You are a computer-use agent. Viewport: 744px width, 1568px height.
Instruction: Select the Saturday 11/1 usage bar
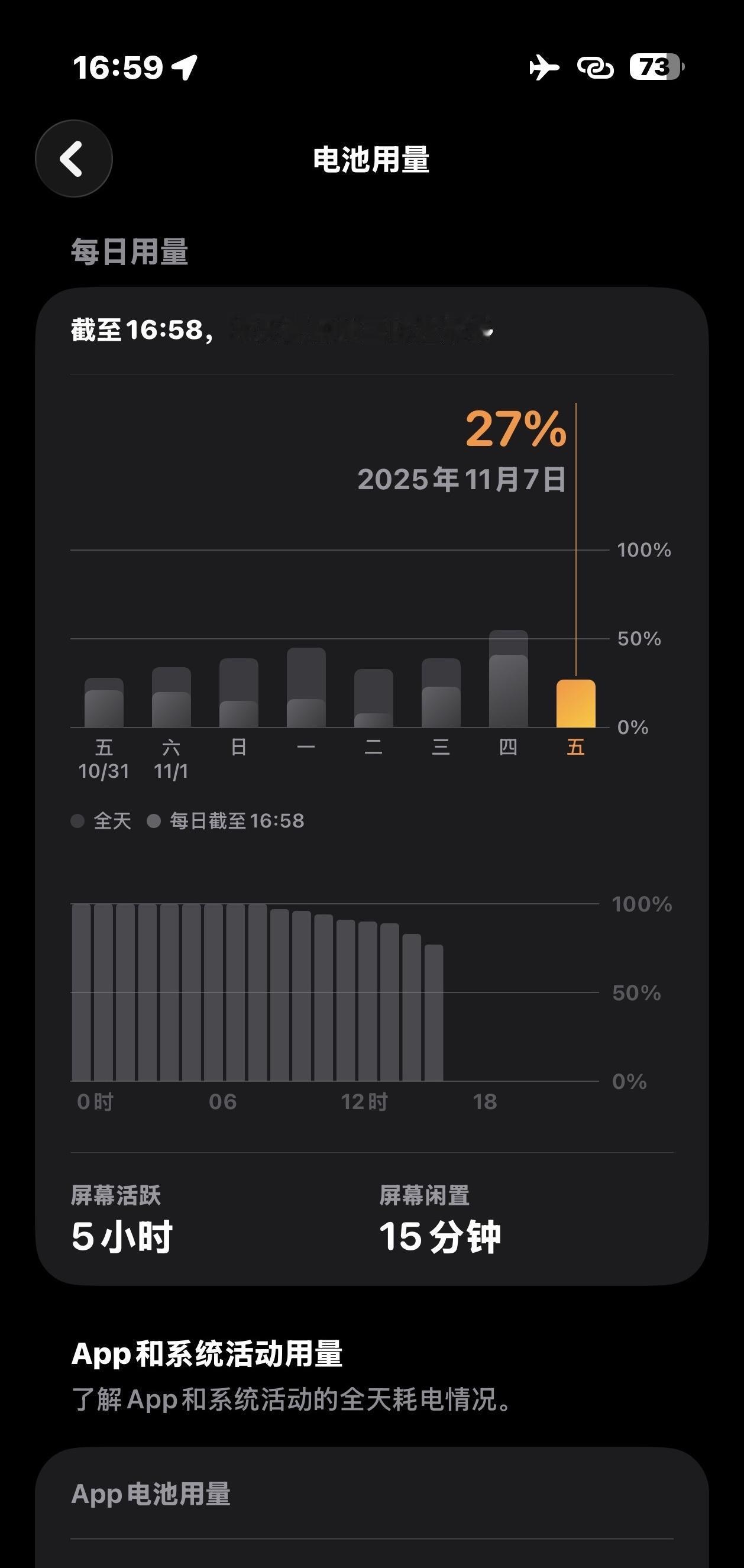coord(171,698)
